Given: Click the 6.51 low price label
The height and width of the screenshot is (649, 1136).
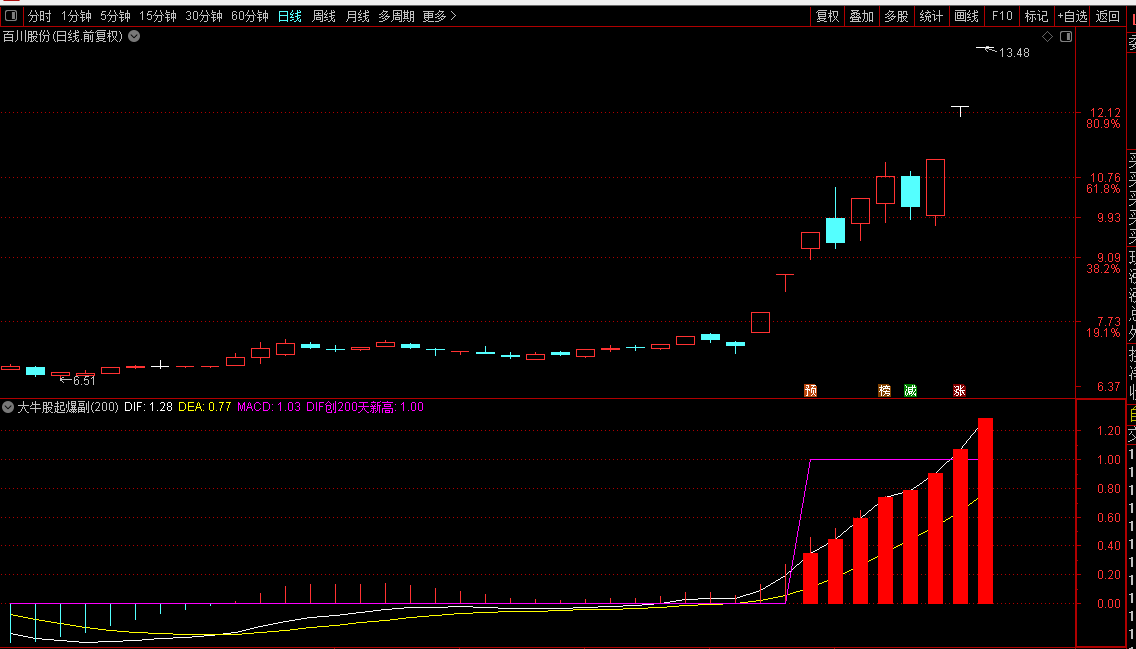Looking at the screenshot, I should pos(84,380).
